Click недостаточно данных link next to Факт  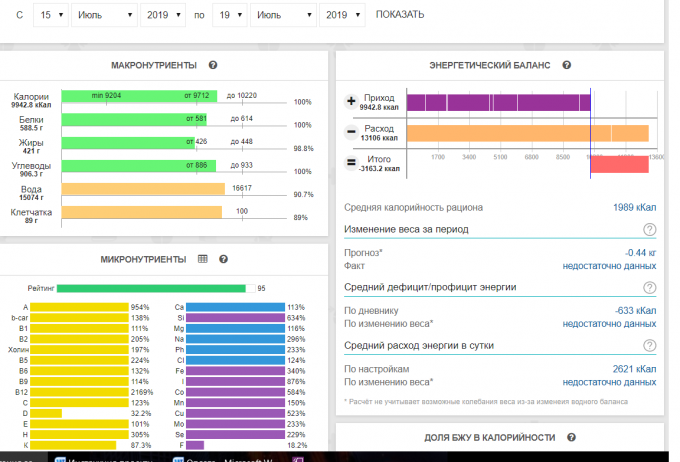[609, 266]
